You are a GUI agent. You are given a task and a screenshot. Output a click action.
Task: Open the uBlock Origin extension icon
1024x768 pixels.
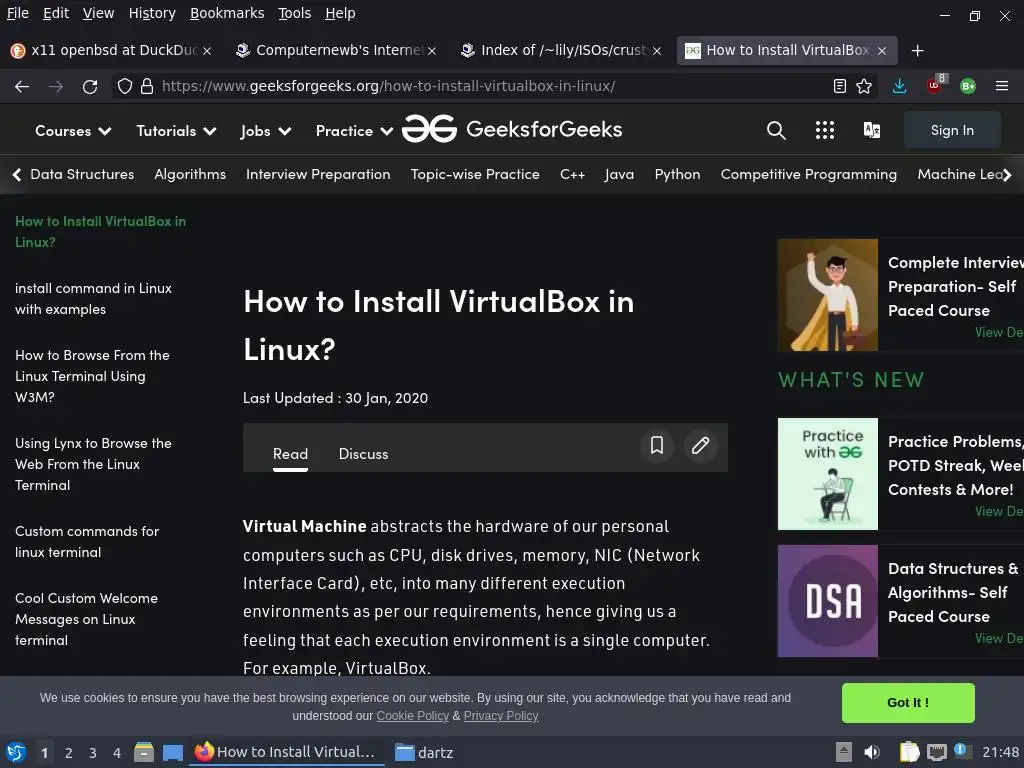point(935,85)
